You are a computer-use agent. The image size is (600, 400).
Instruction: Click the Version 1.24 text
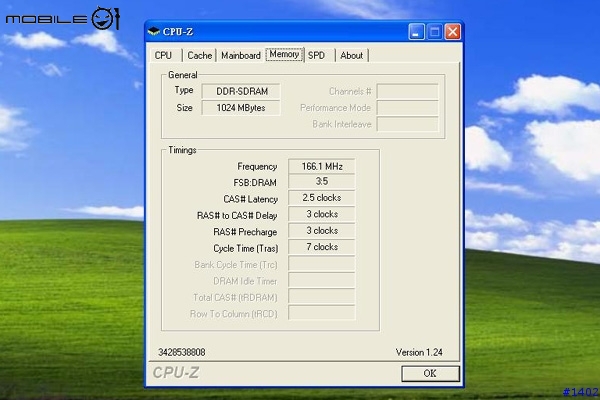coord(419,353)
